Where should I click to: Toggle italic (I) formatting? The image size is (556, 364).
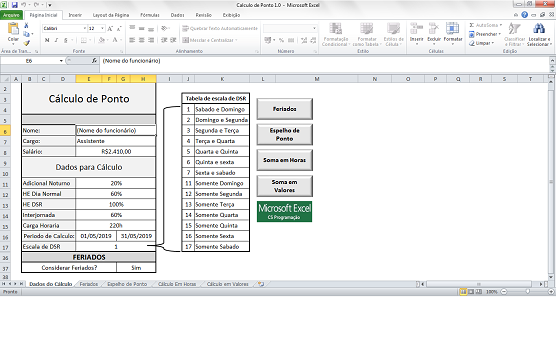tap(56, 40)
